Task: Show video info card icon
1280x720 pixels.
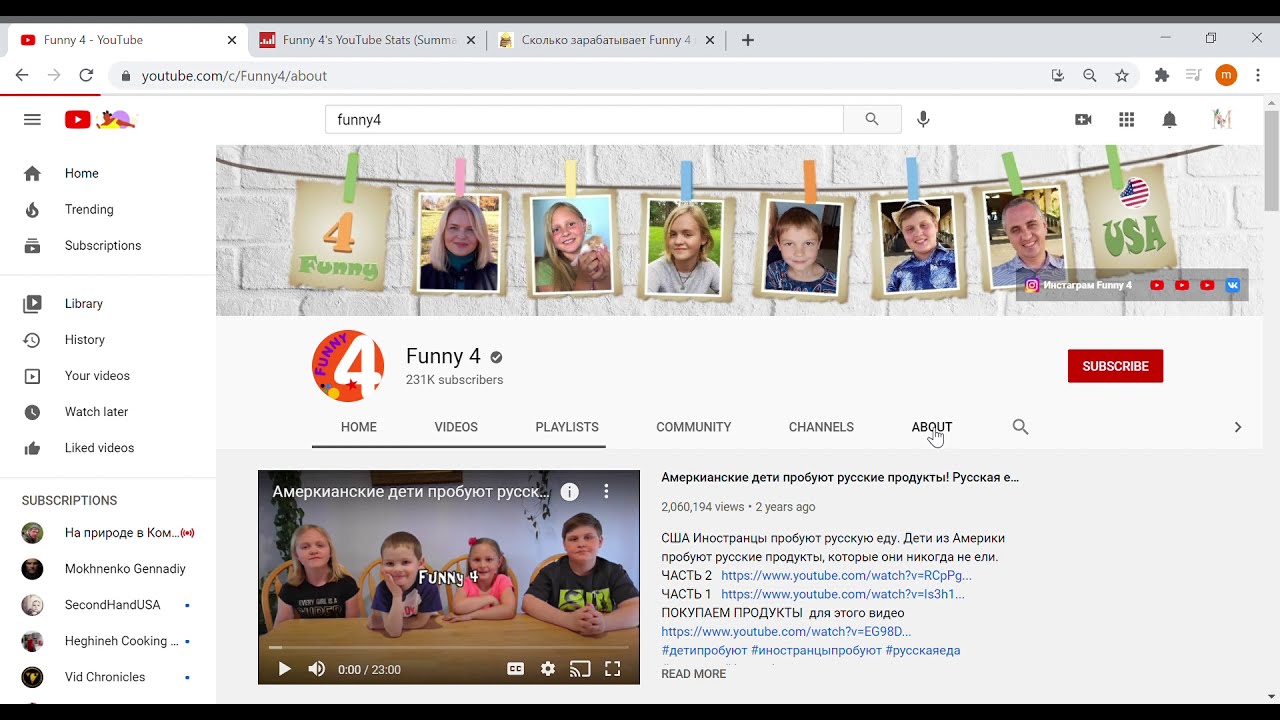Action: coord(570,492)
